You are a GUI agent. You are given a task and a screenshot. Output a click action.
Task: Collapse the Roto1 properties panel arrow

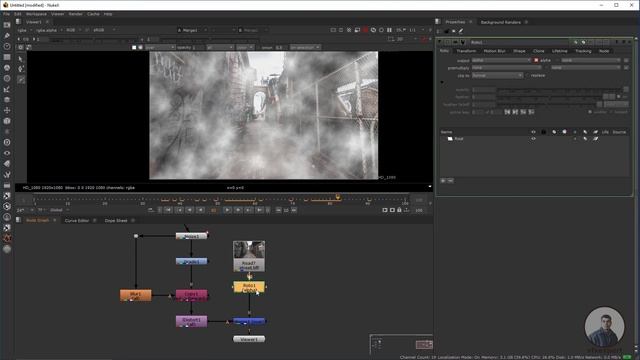click(x=440, y=42)
